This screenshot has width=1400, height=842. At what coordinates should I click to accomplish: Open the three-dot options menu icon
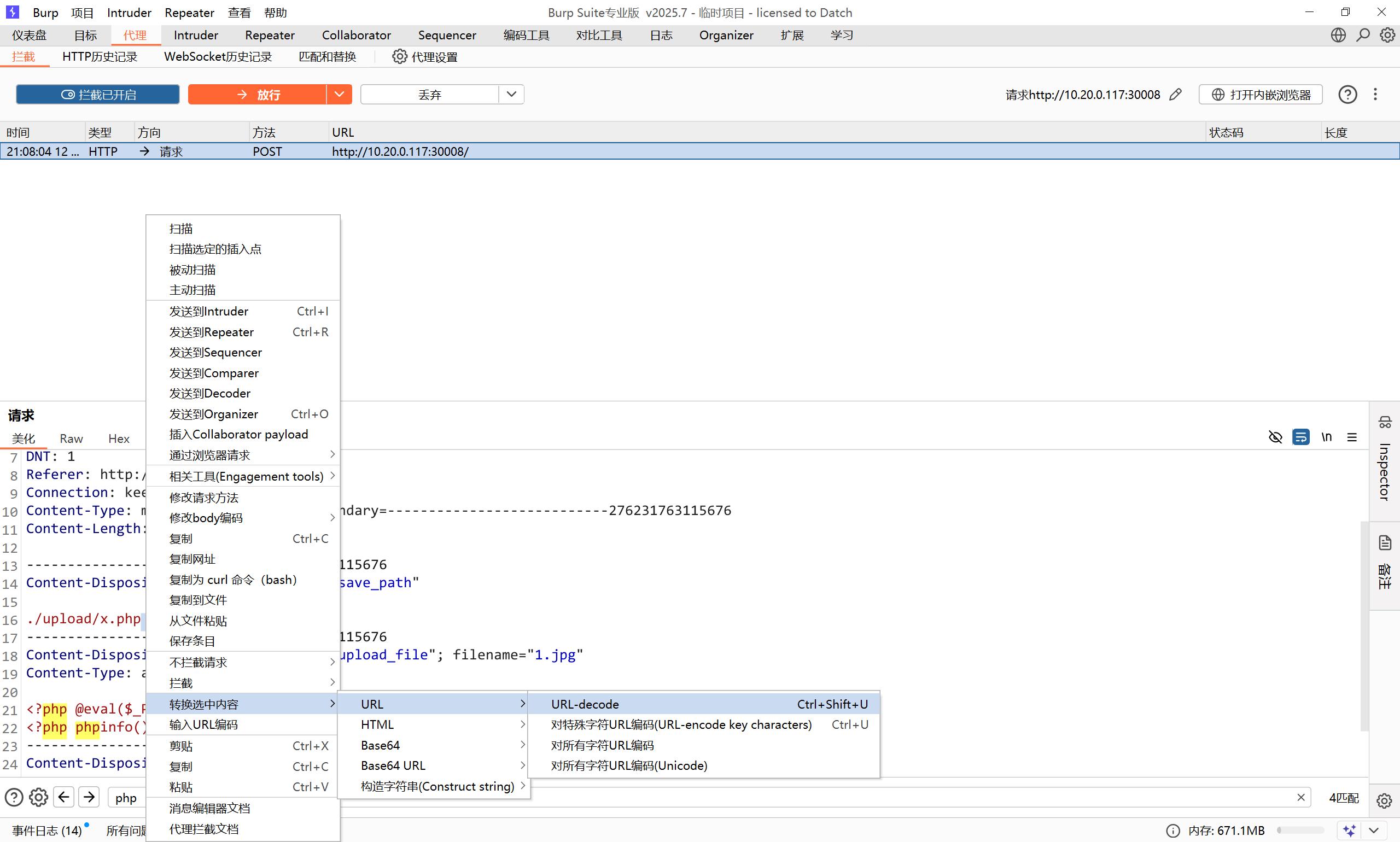point(1375,94)
